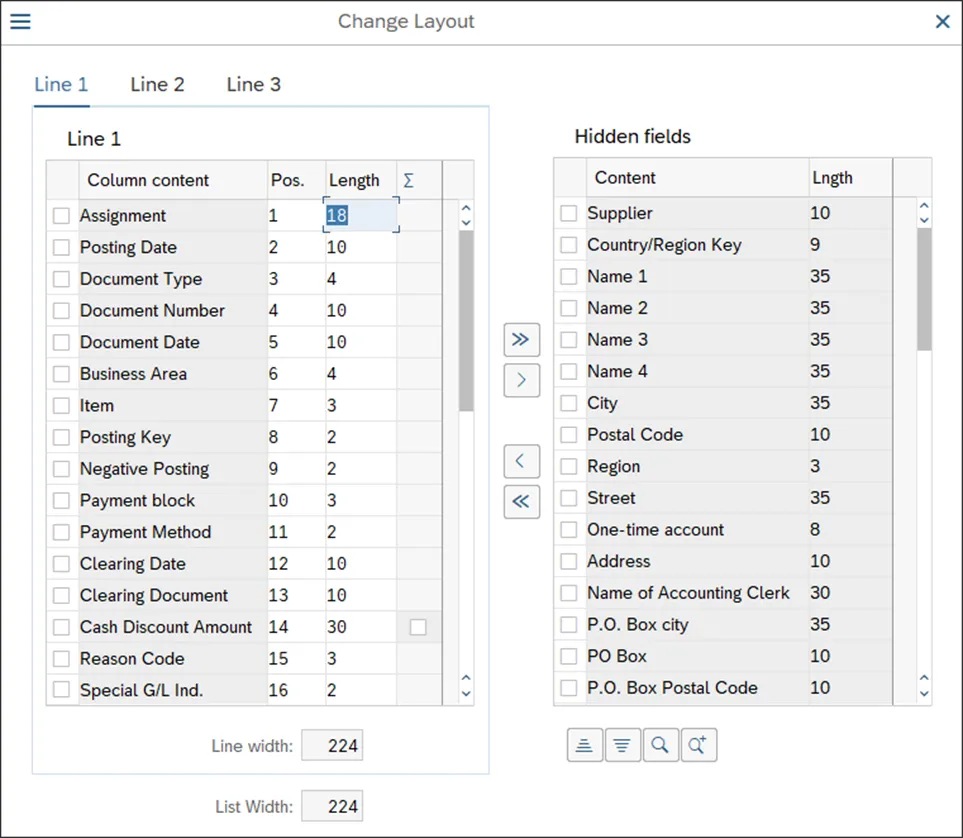The width and height of the screenshot is (963, 838).
Task: Click the Find Next magnifier-plus icon
Action: 698,745
